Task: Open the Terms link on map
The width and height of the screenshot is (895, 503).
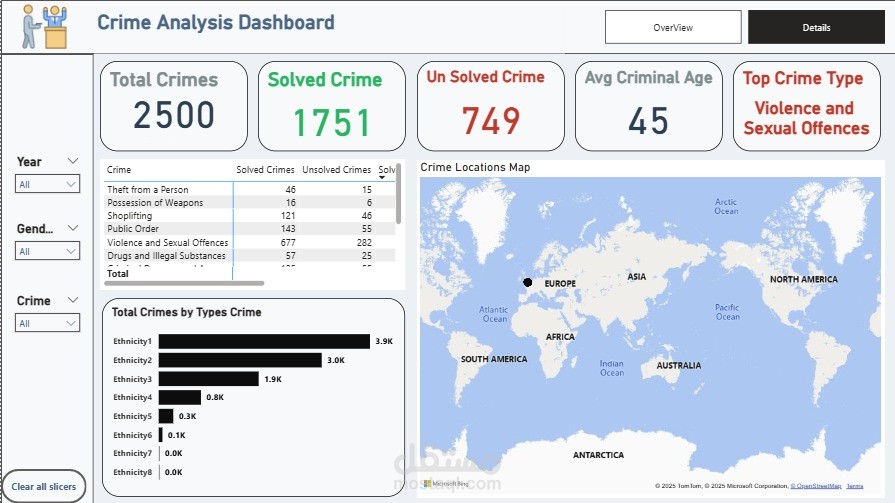Action: pyautogui.click(x=854, y=486)
